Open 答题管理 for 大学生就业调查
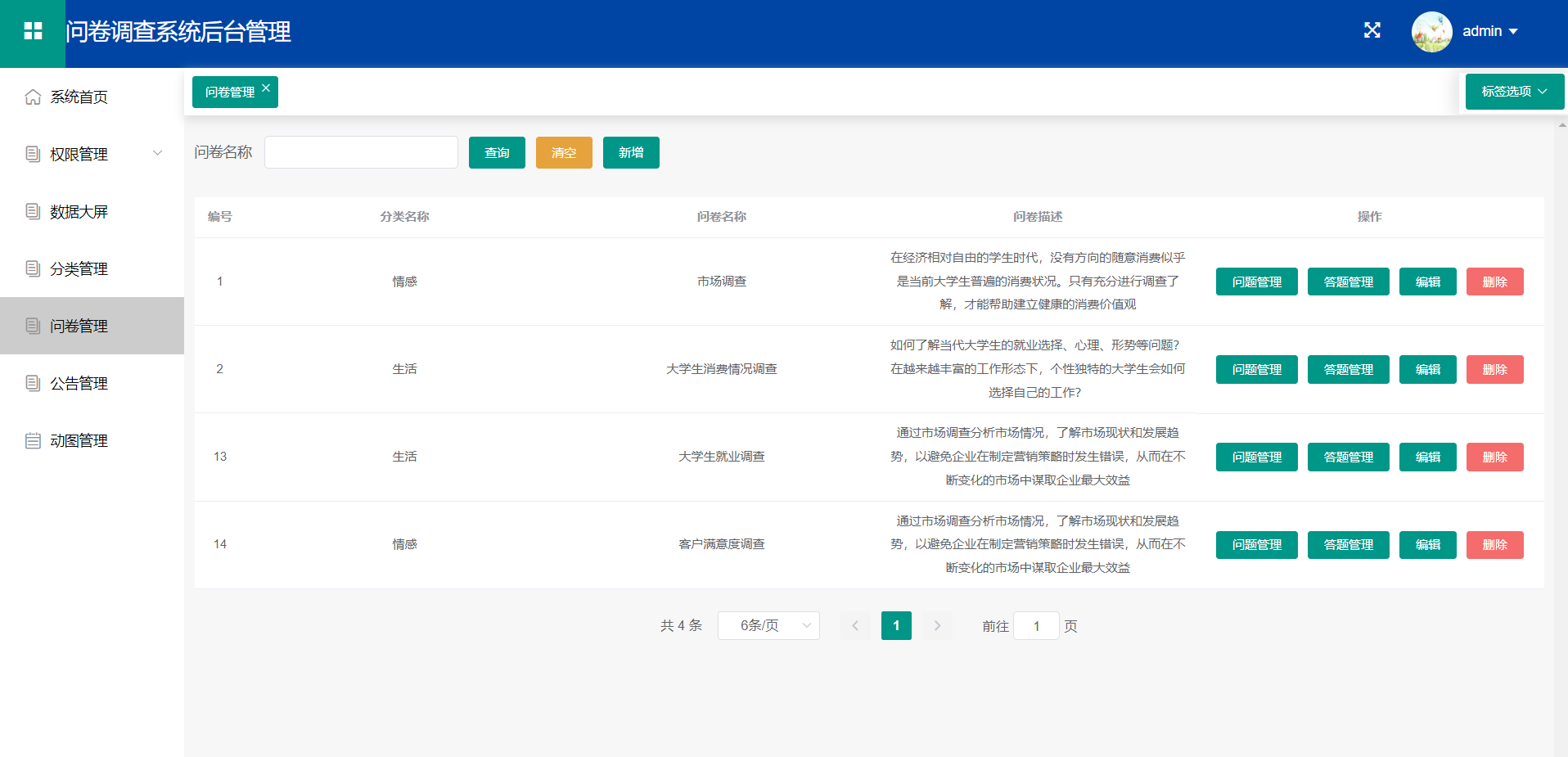This screenshot has width=1568, height=757. click(1349, 457)
